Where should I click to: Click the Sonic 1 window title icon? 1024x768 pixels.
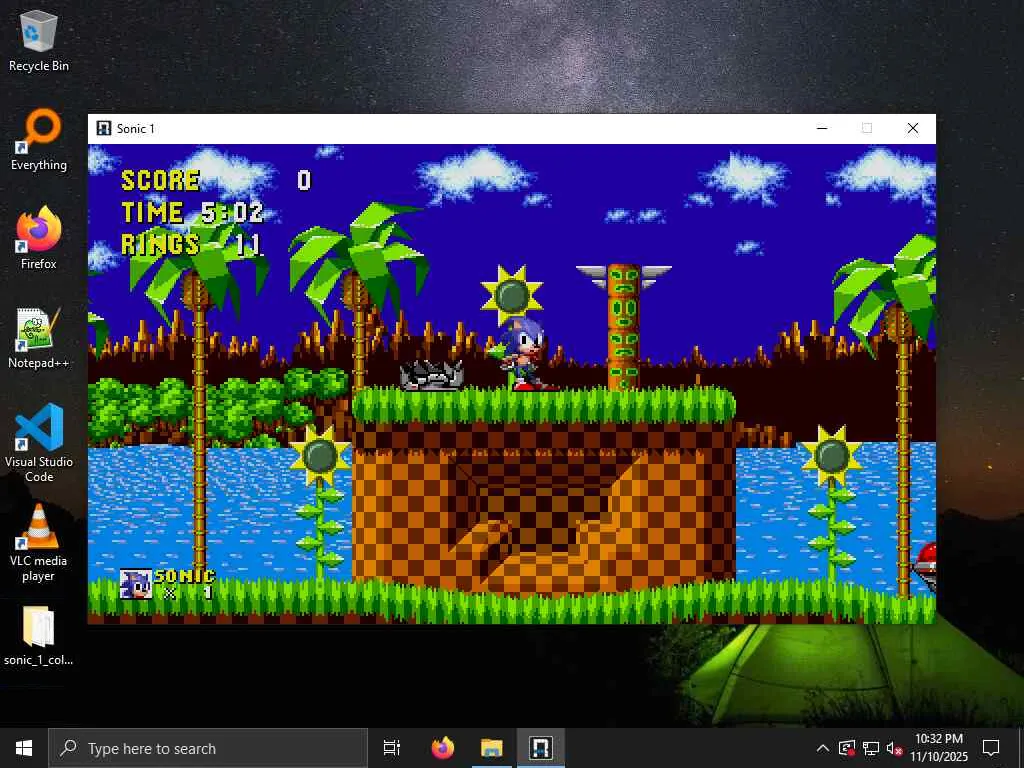click(x=104, y=129)
